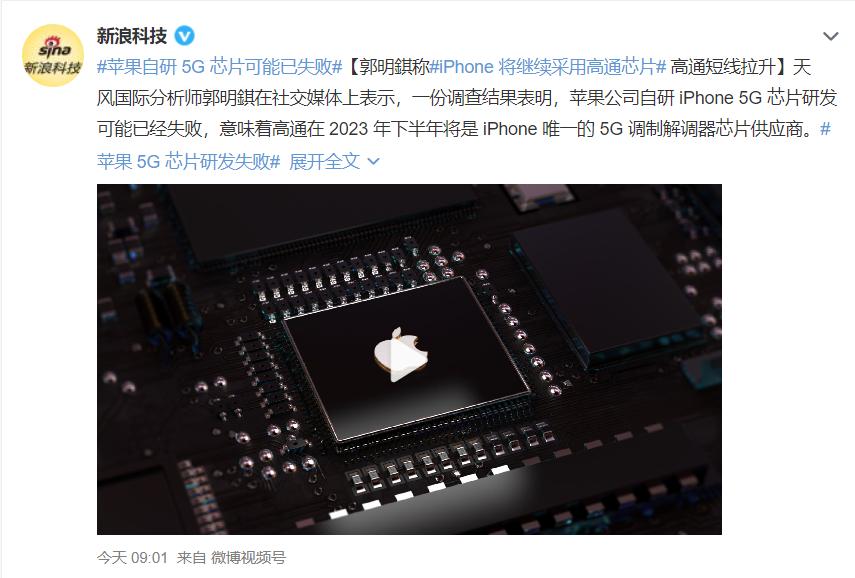Screen dimensions: 855x578
Task: Play the Apple chip video
Action: (x=402, y=361)
